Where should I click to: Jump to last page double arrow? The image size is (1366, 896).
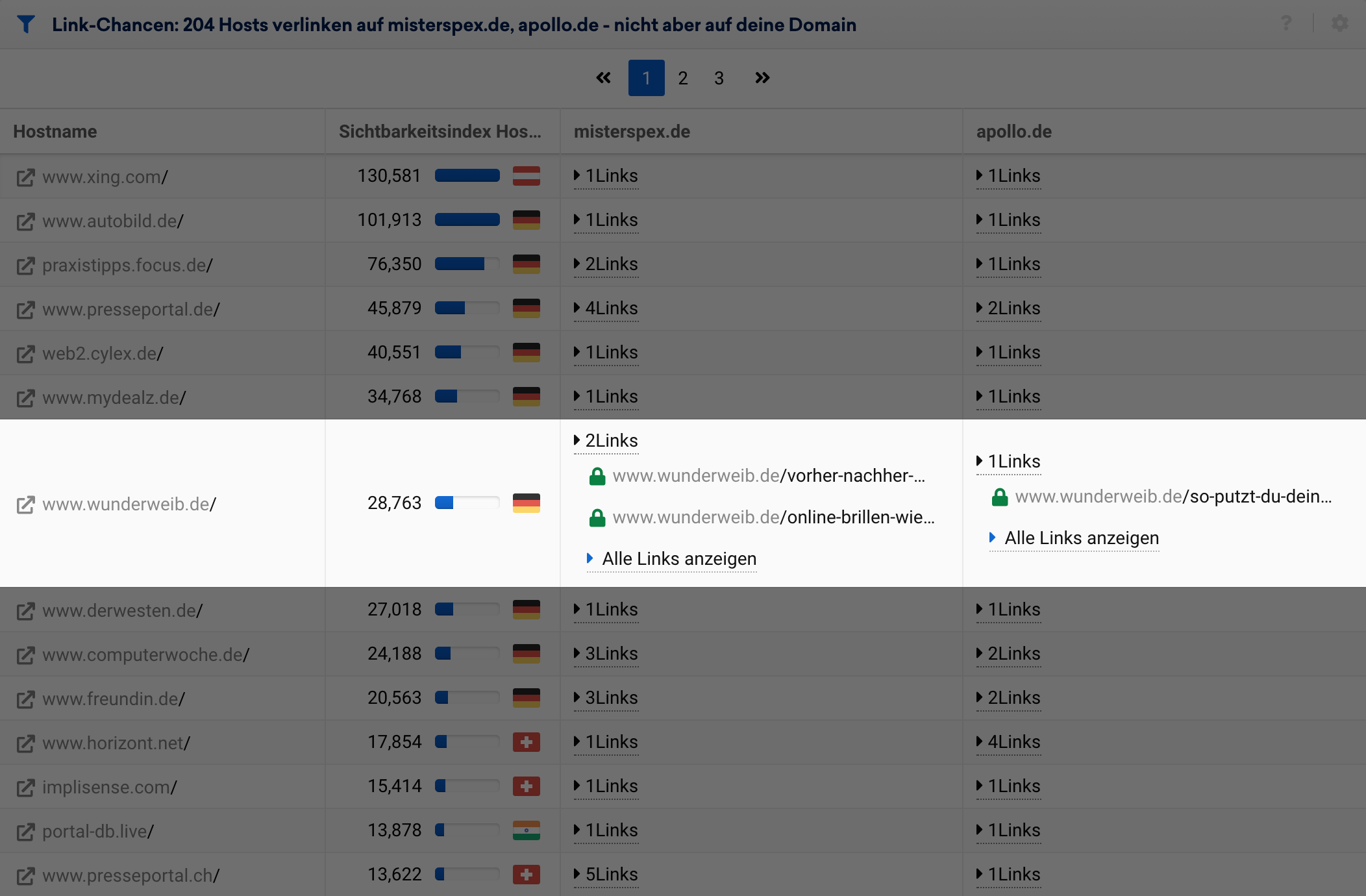pos(762,78)
